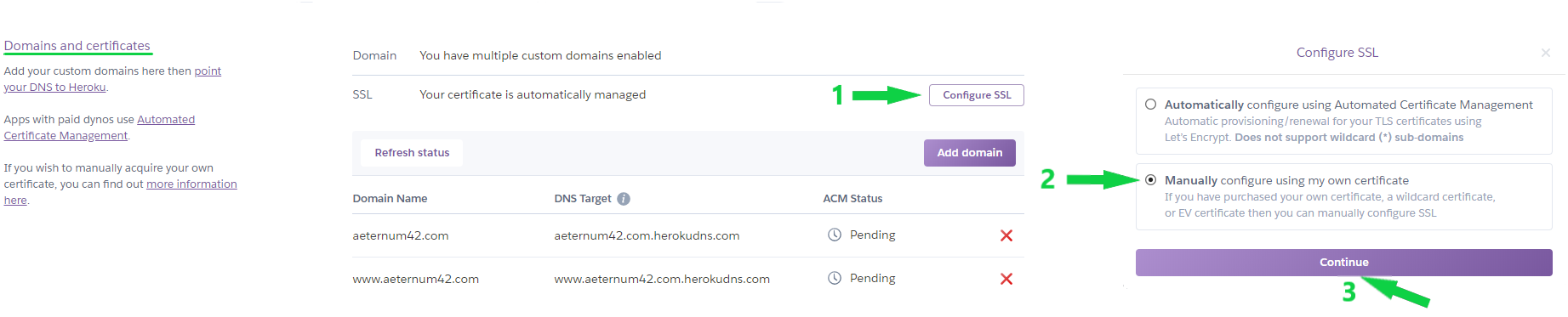Delete the aeternum42.com domain red X
Viewport: 1568px width, 317px height.
1006,235
